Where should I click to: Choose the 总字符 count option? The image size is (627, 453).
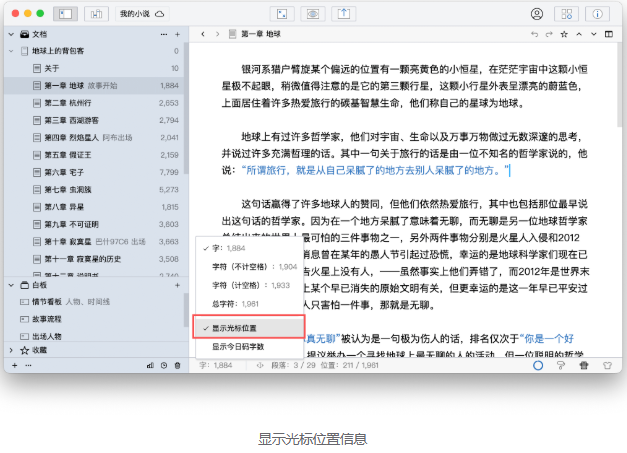coord(250,304)
